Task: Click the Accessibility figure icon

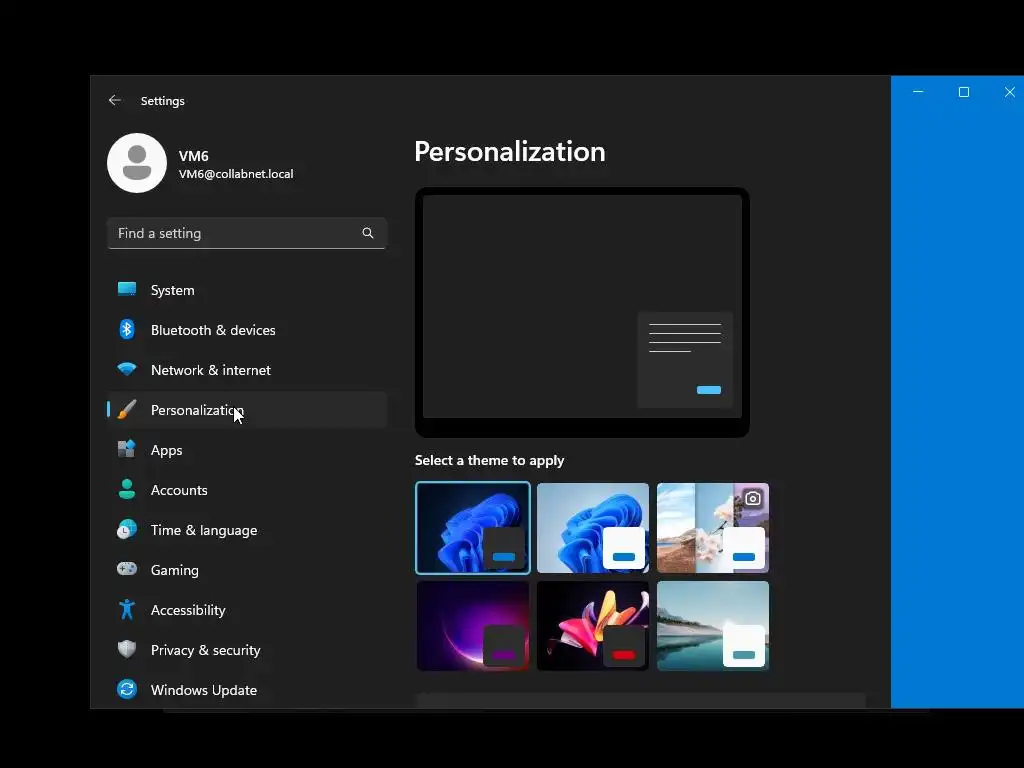Action: (x=127, y=609)
